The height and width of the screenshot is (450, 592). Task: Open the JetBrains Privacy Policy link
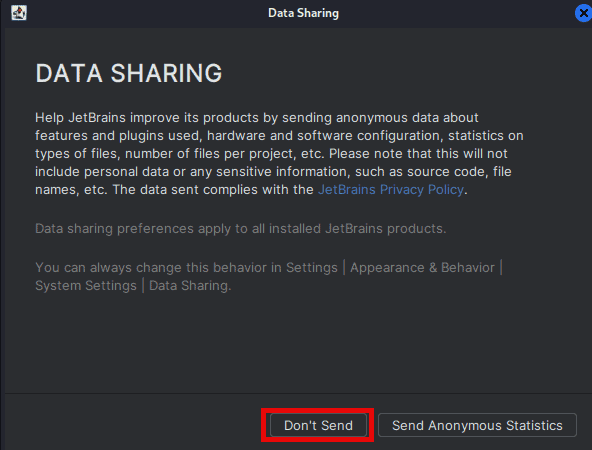(391, 190)
